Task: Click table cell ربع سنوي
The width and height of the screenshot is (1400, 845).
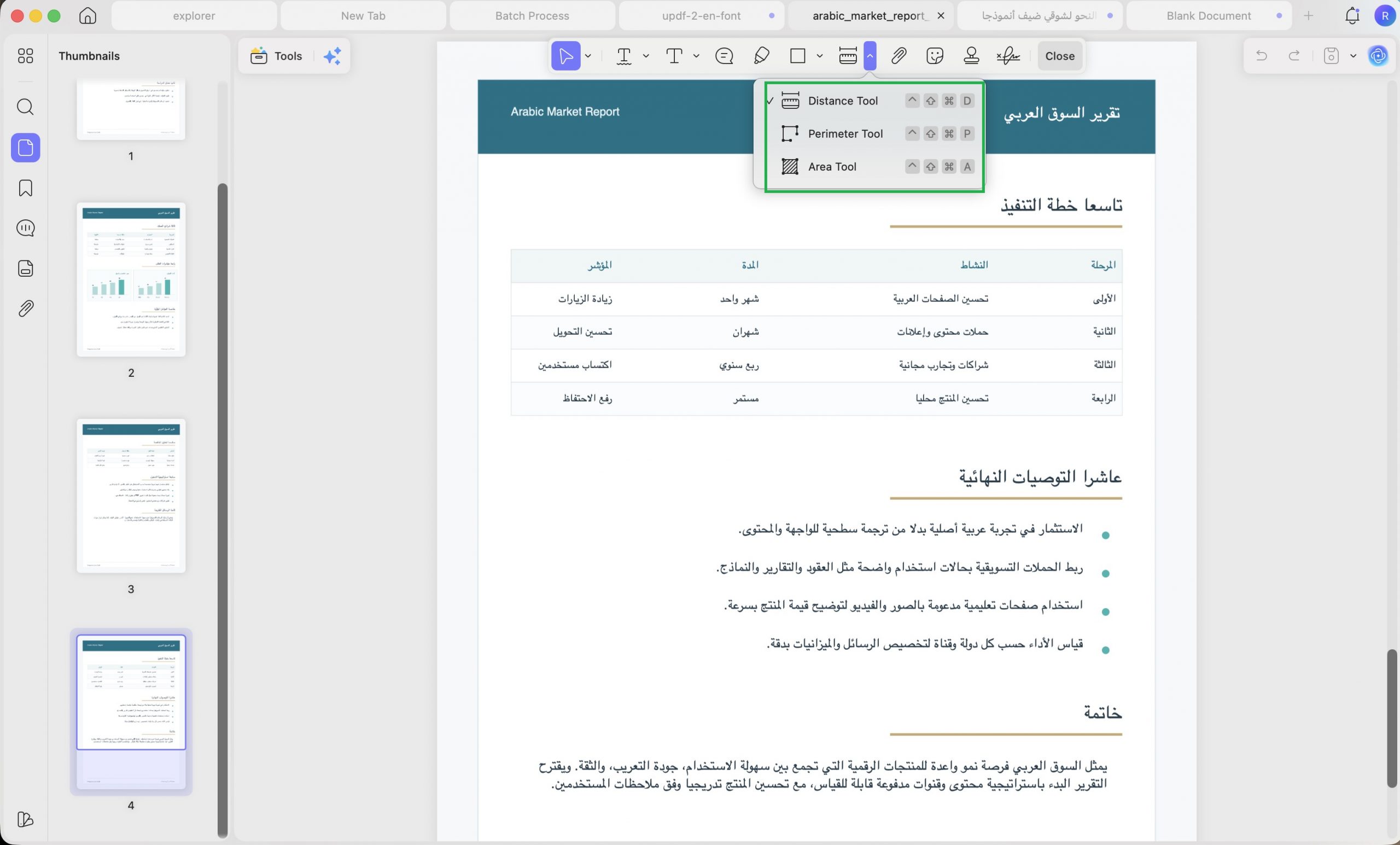Action: 739,365
